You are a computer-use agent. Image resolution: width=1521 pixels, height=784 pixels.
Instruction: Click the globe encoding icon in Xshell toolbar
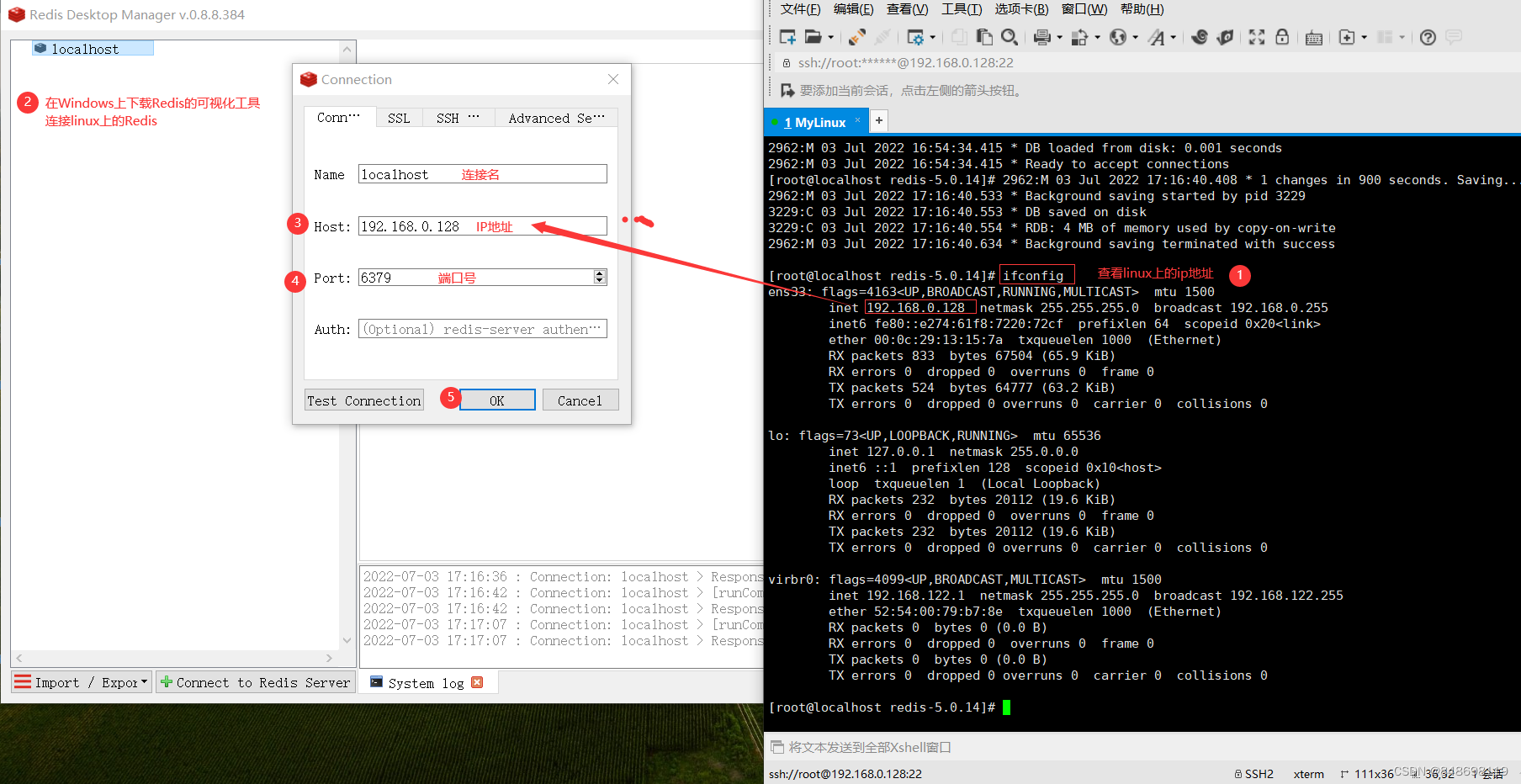(1118, 37)
